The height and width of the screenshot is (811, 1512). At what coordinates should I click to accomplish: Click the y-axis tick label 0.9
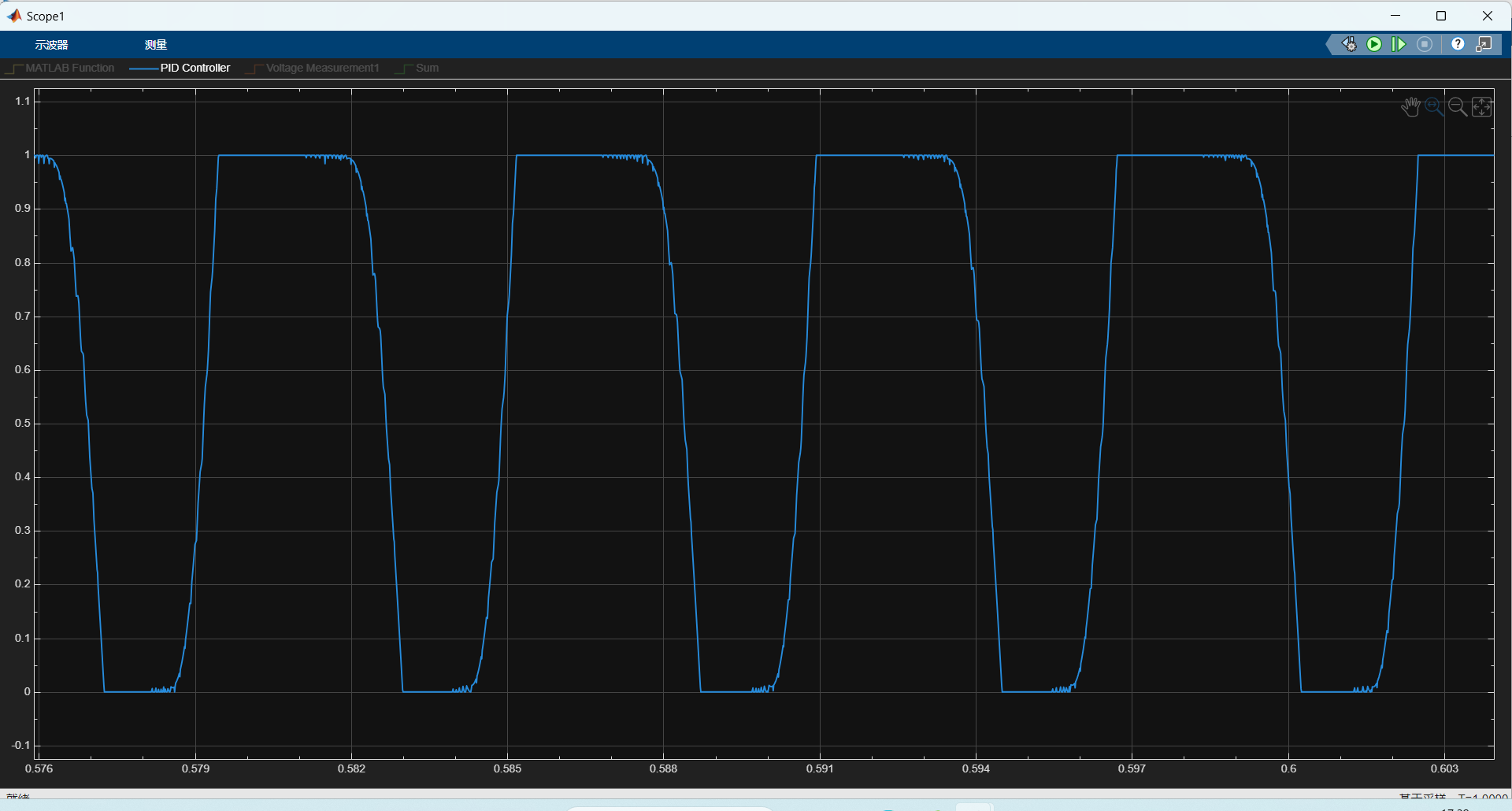pos(23,208)
